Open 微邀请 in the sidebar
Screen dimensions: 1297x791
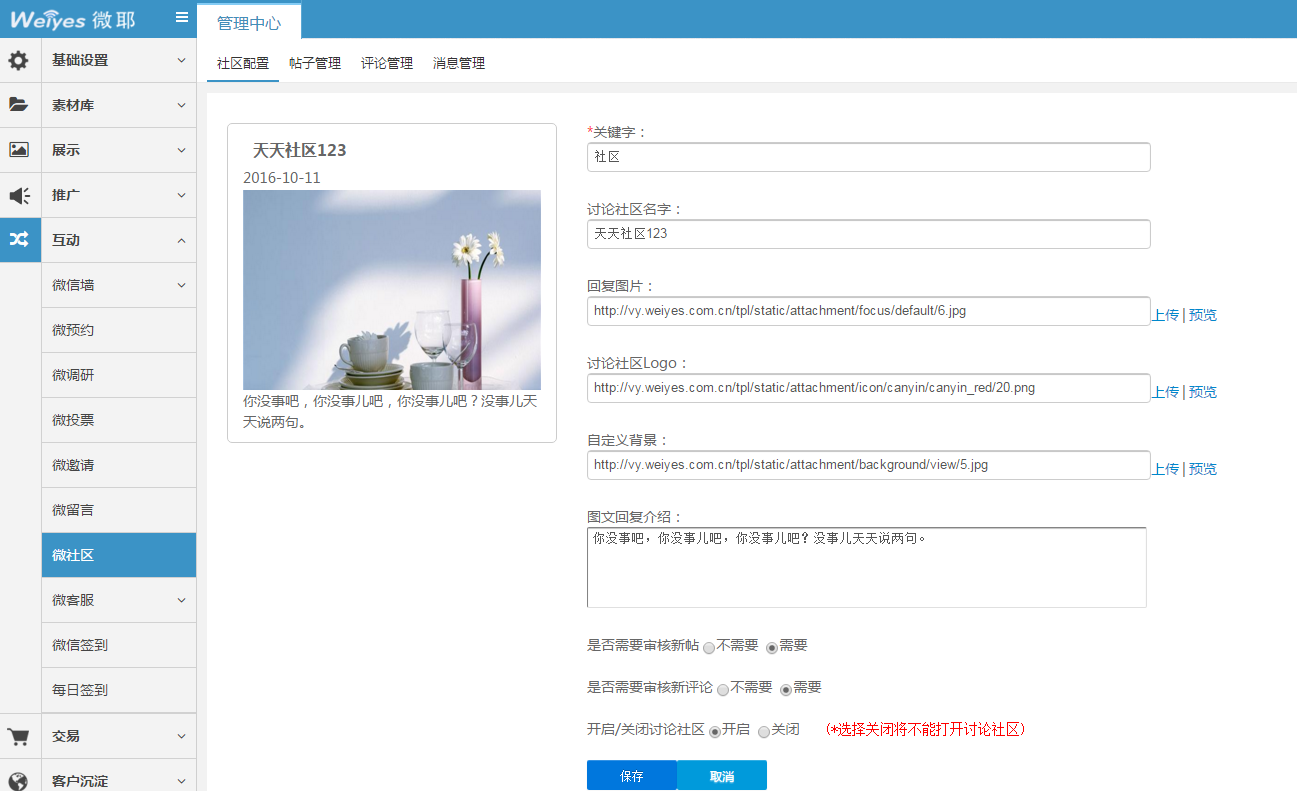point(119,465)
